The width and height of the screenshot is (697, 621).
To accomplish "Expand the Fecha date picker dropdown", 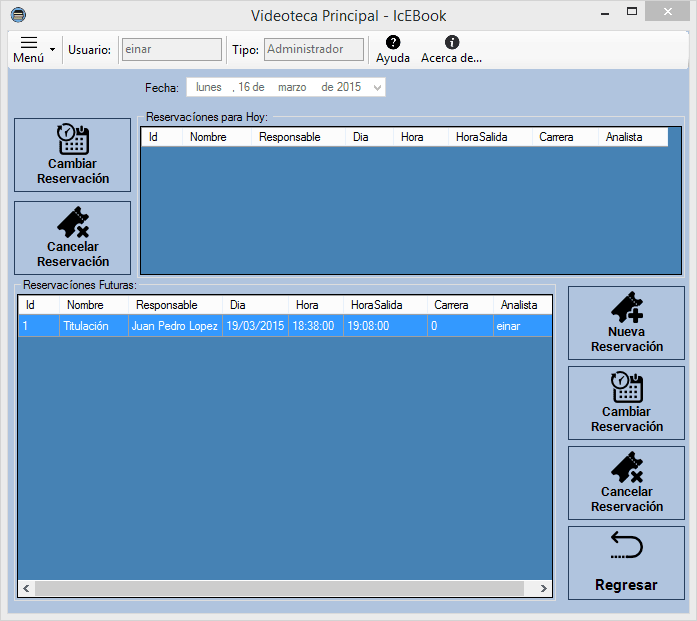I will pos(376,88).
